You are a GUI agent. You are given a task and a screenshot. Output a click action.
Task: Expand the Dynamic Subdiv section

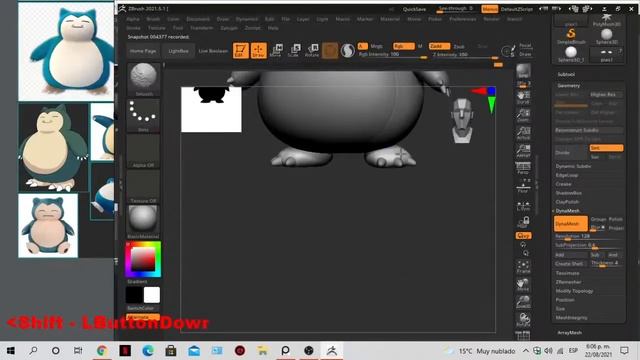[x=573, y=166]
